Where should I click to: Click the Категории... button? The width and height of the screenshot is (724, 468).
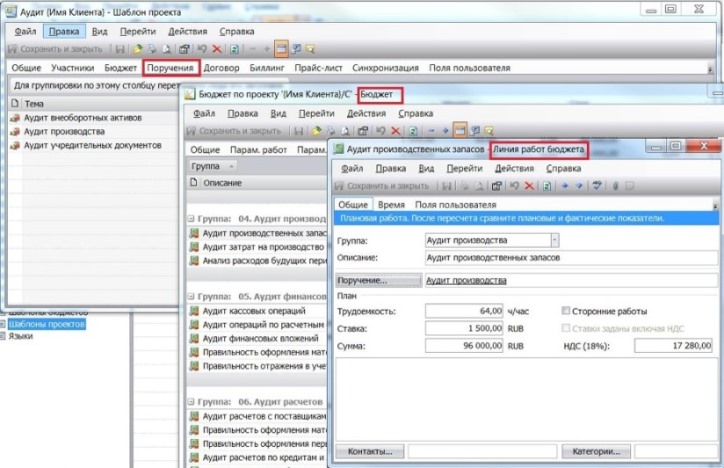[596, 451]
